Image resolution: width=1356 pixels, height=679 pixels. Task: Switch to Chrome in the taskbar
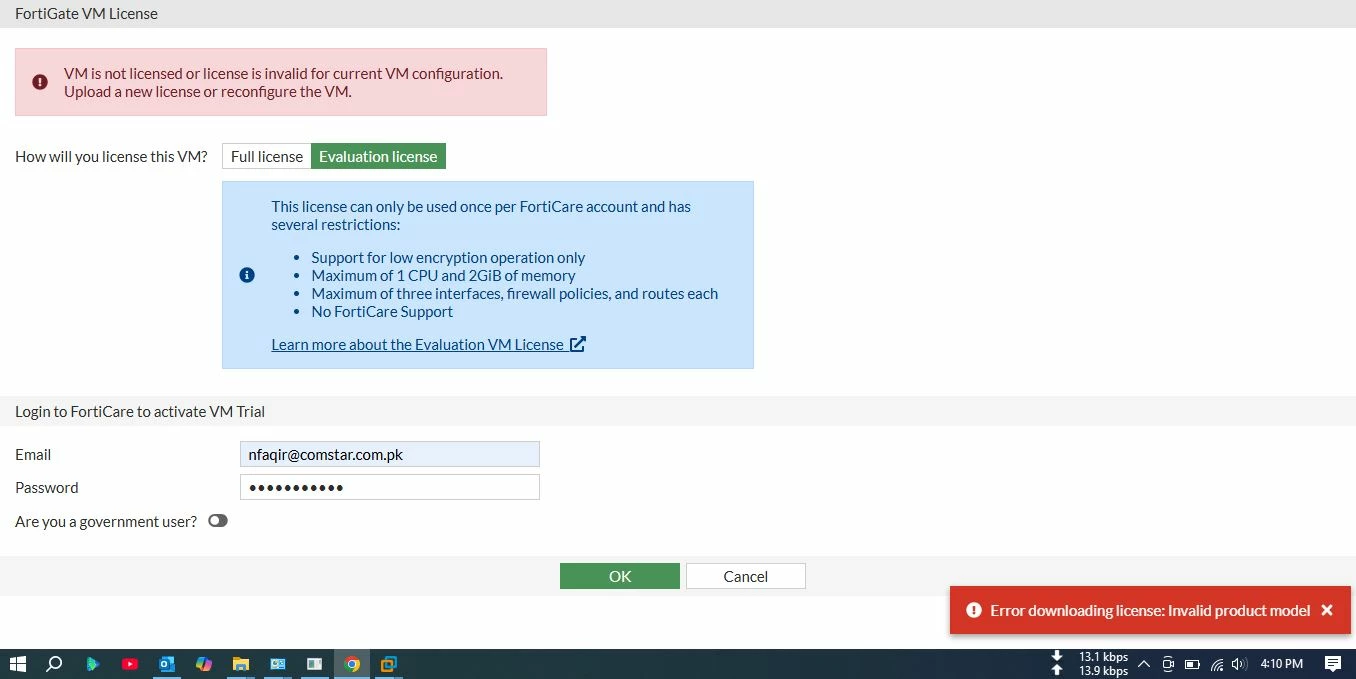pyautogui.click(x=351, y=663)
